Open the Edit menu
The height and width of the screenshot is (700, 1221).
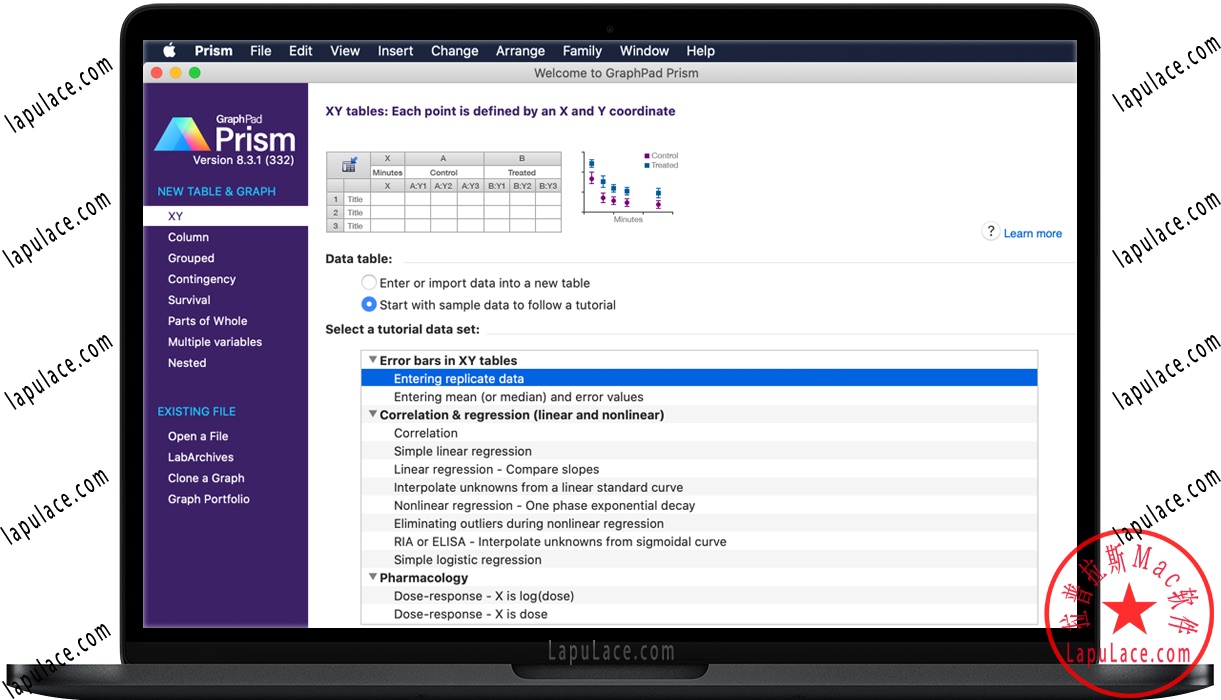coord(301,51)
